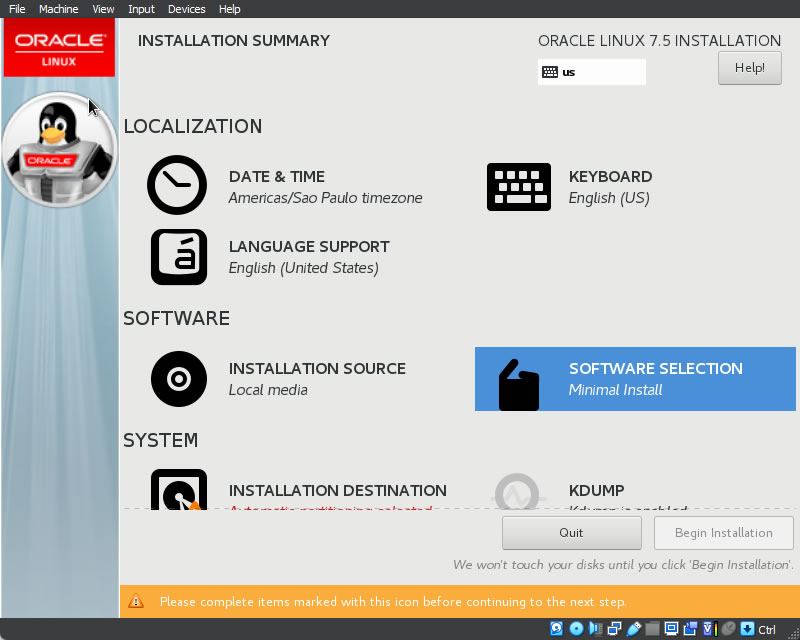Open the INSTALLATION SOURCE label

click(x=317, y=368)
